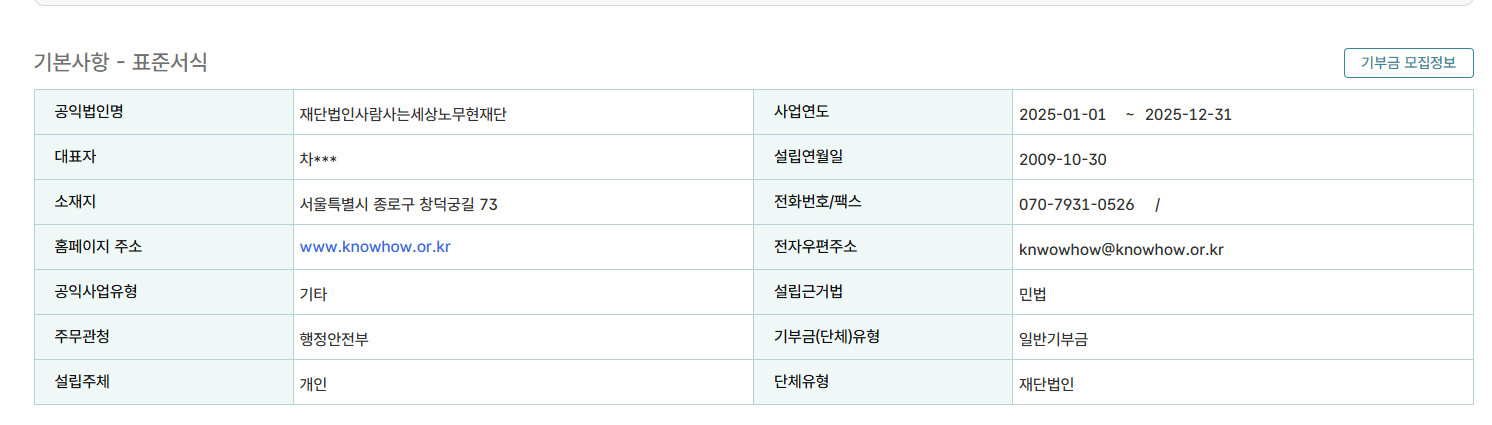Click the end date 2025-12-31
1492x425 pixels.
[1188, 114]
